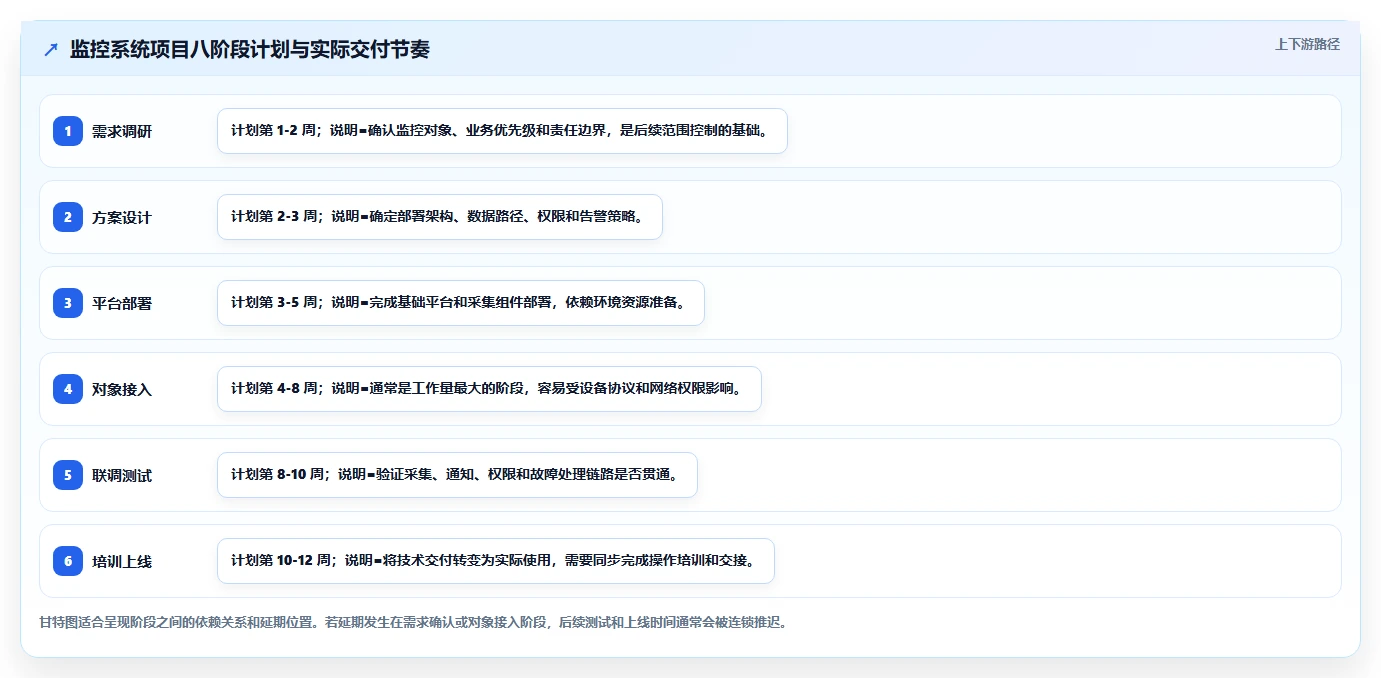Screen dimensions: 1381x678
Task: Open the 计划第 10-12 周 description box
Action: click(x=496, y=561)
